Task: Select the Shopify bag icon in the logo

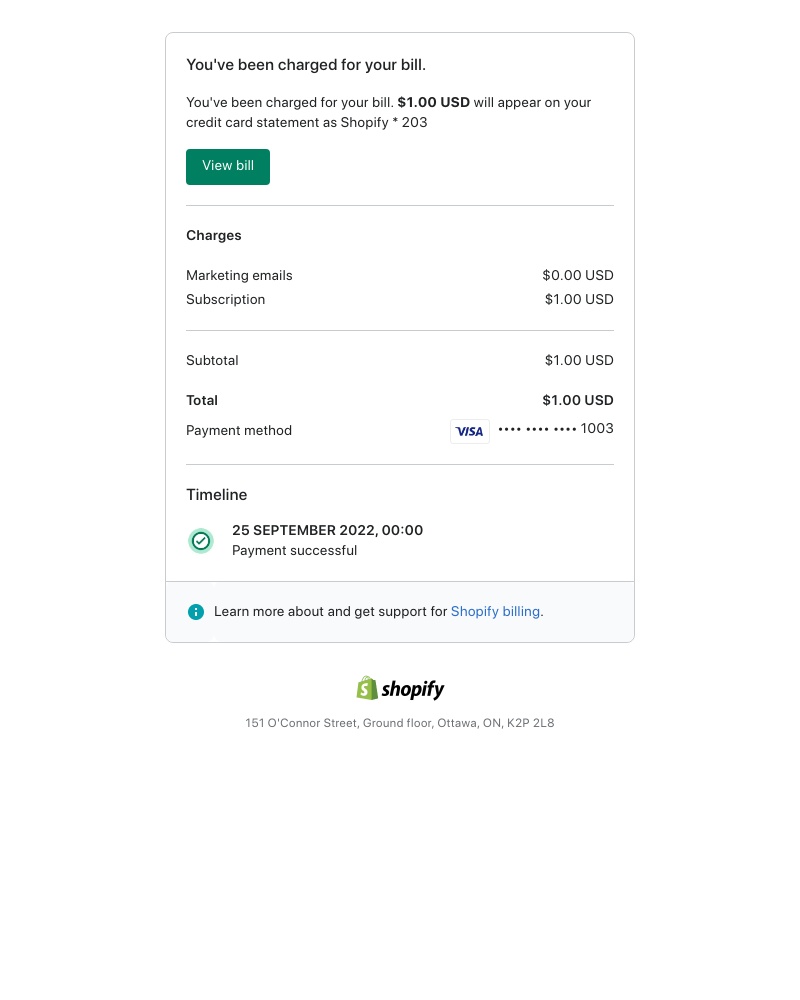Action: [x=367, y=687]
